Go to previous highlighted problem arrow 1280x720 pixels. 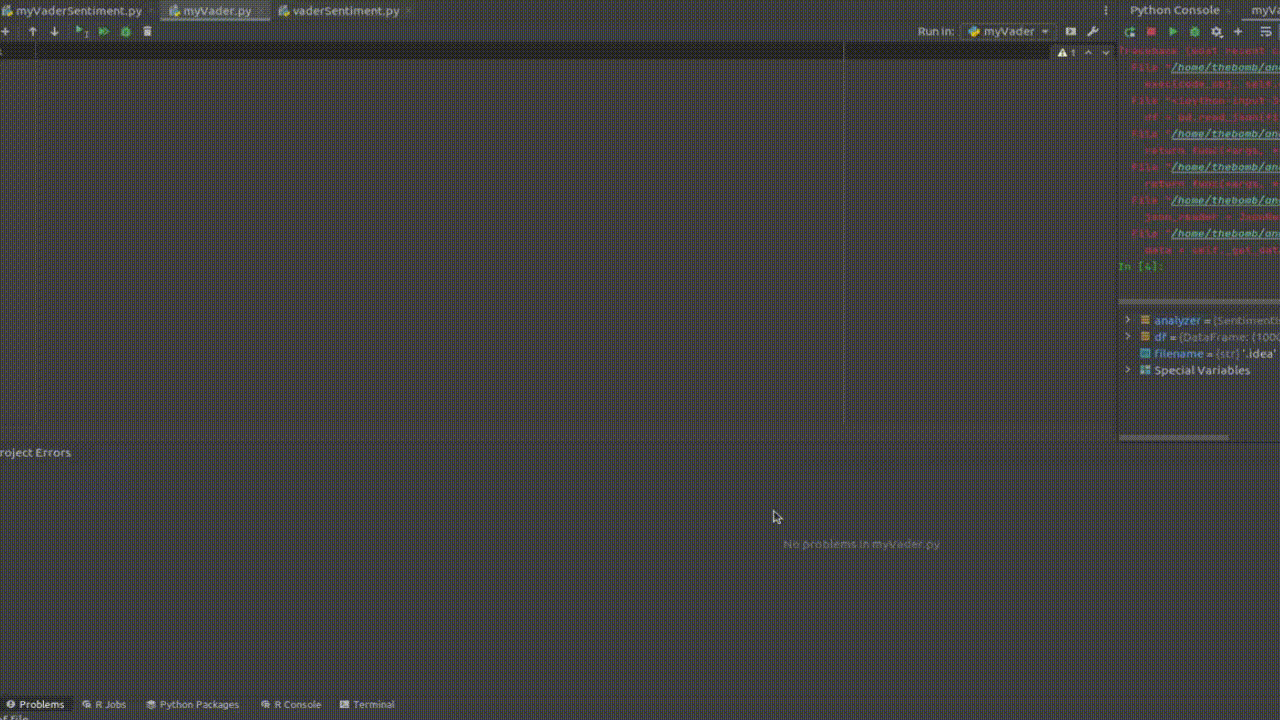click(1089, 52)
